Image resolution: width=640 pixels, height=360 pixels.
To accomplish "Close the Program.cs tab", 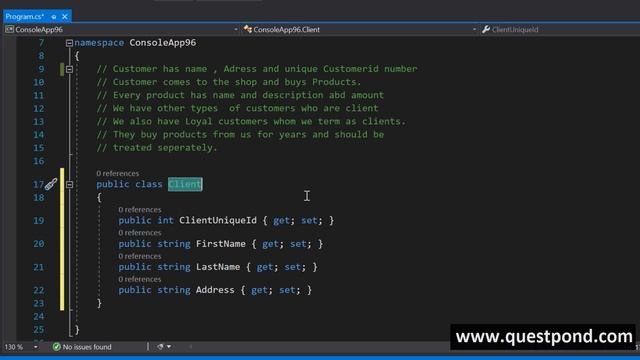I will [x=65, y=17].
